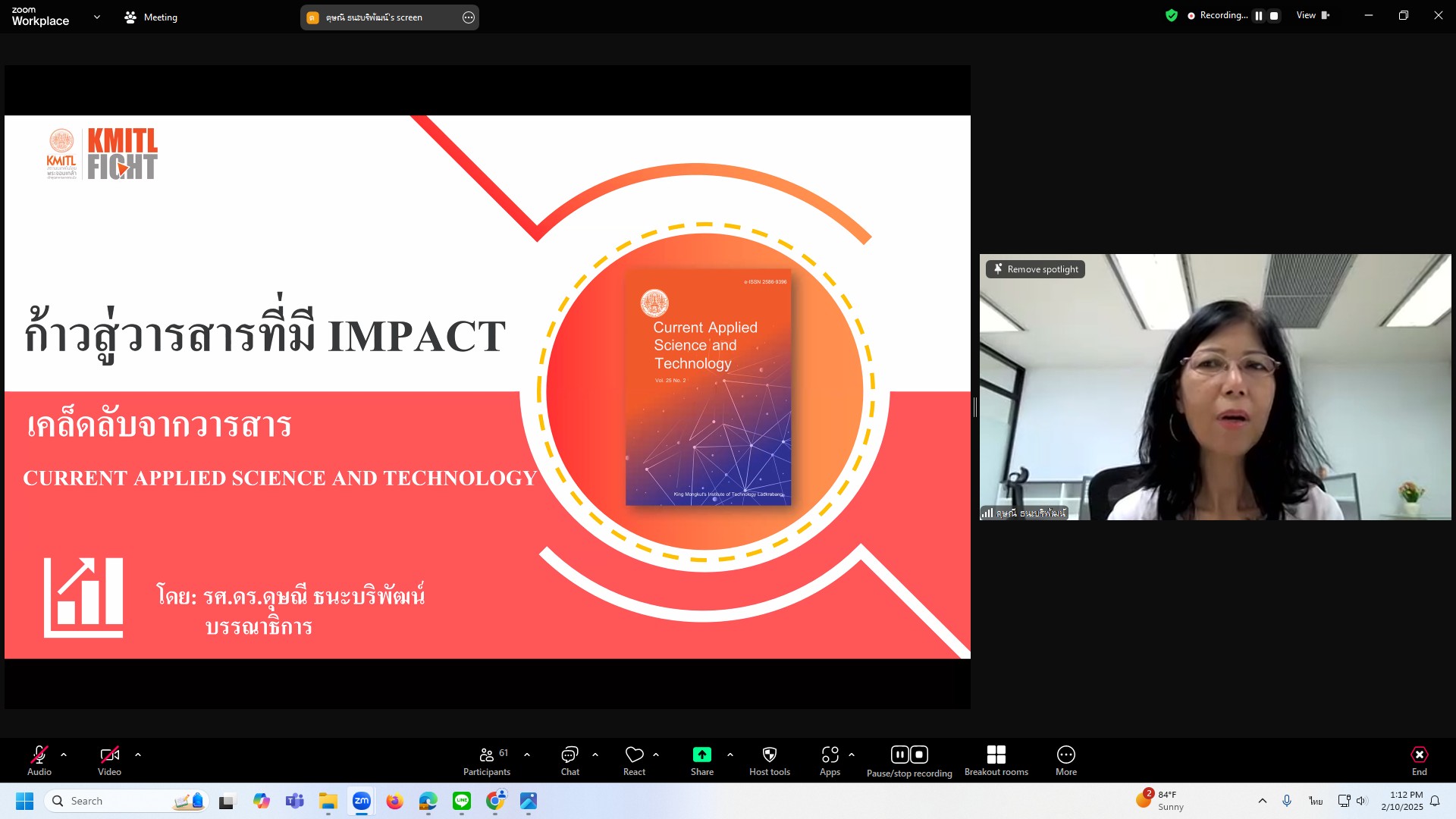Open the More options menu
The width and height of the screenshot is (1456, 819).
coord(1066,761)
